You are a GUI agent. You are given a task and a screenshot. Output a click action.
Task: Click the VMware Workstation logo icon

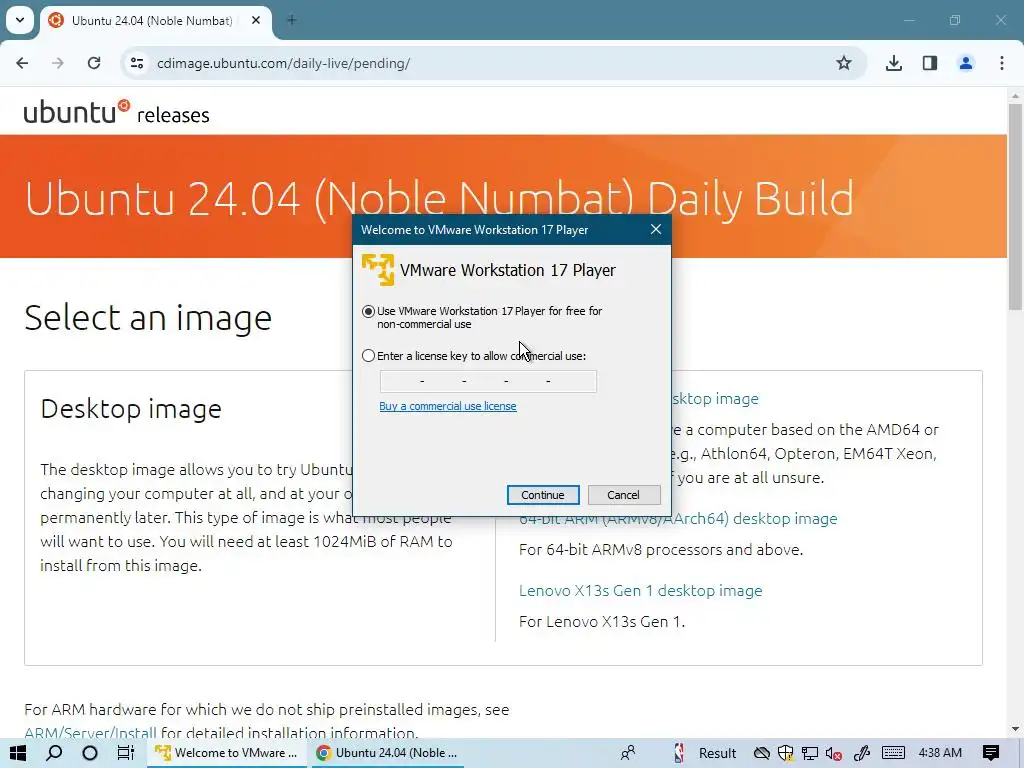378,270
